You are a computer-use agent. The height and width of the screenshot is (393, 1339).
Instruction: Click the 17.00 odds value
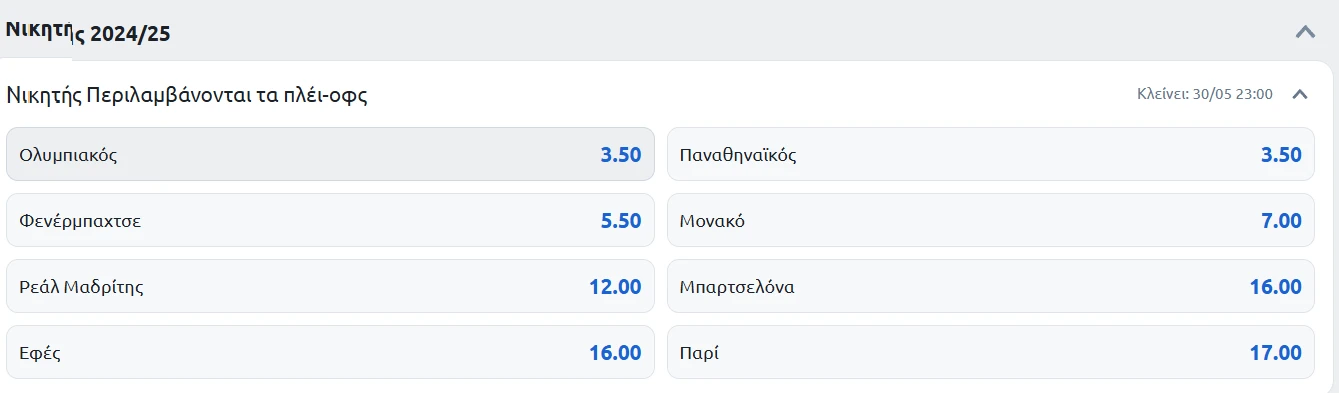[x=1275, y=353]
